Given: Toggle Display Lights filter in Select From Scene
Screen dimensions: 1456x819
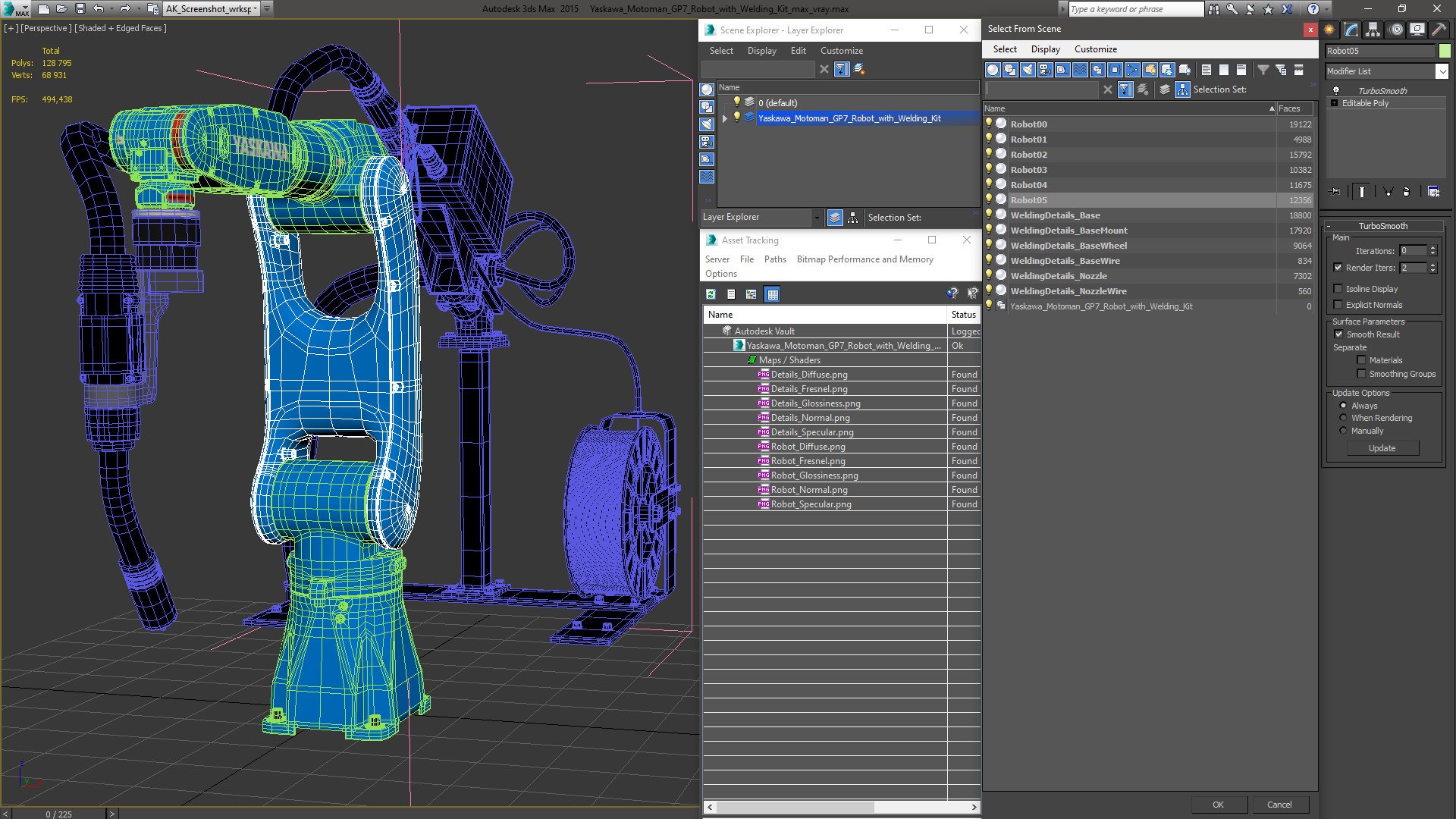Looking at the screenshot, I should tap(1028, 70).
